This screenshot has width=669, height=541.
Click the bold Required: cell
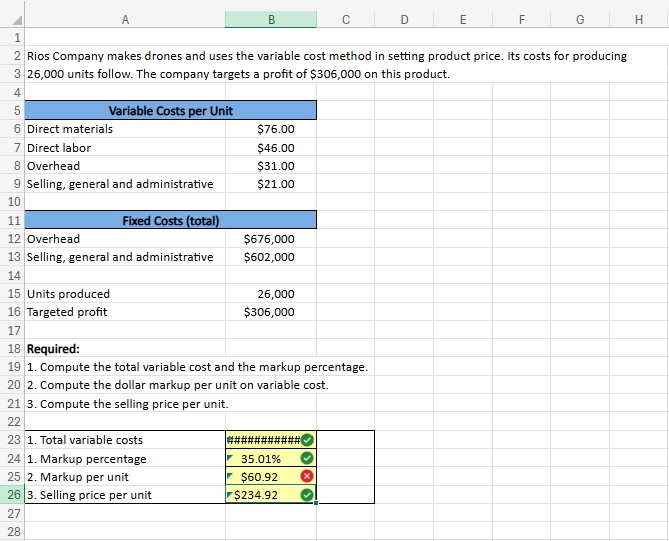(125, 349)
